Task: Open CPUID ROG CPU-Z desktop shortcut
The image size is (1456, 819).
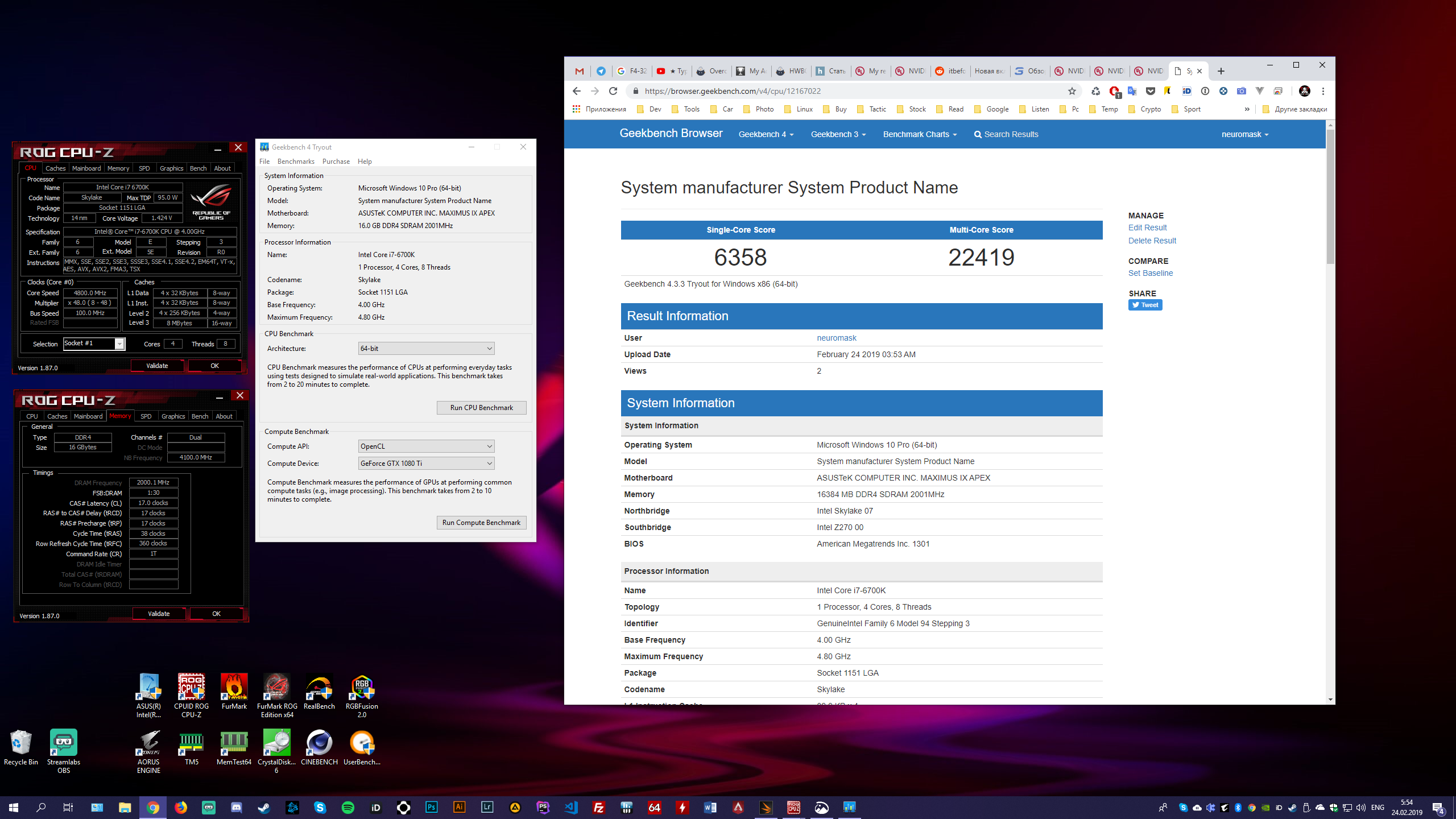Action: pos(191,695)
